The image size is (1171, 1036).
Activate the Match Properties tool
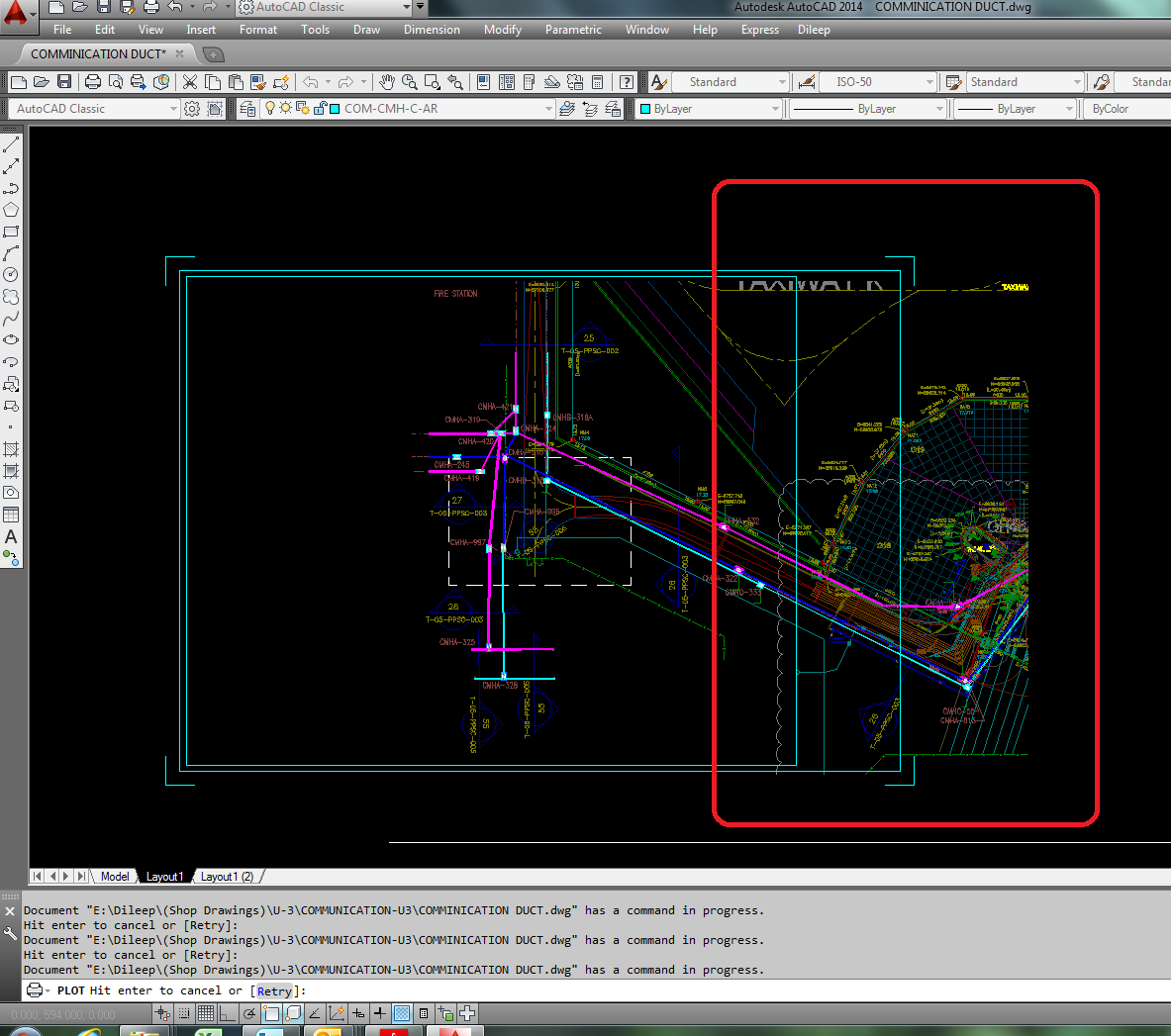coord(256,82)
